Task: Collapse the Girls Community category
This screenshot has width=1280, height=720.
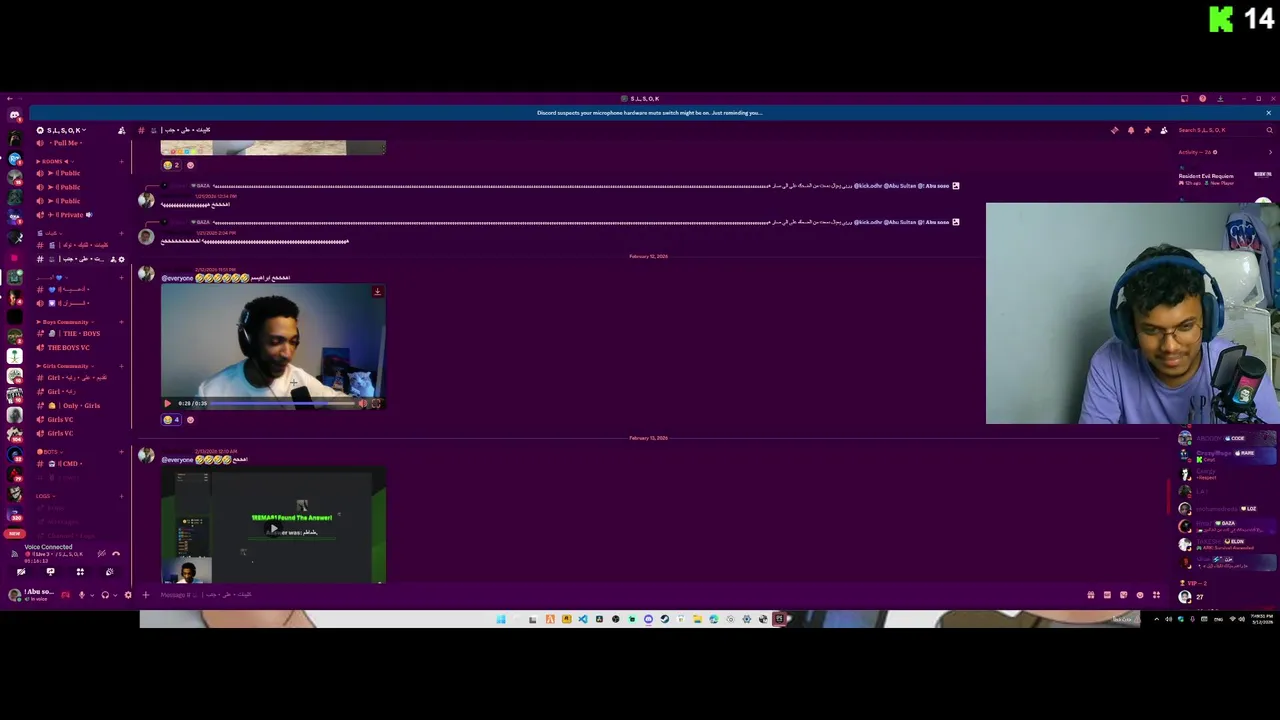Action: pos(64,366)
